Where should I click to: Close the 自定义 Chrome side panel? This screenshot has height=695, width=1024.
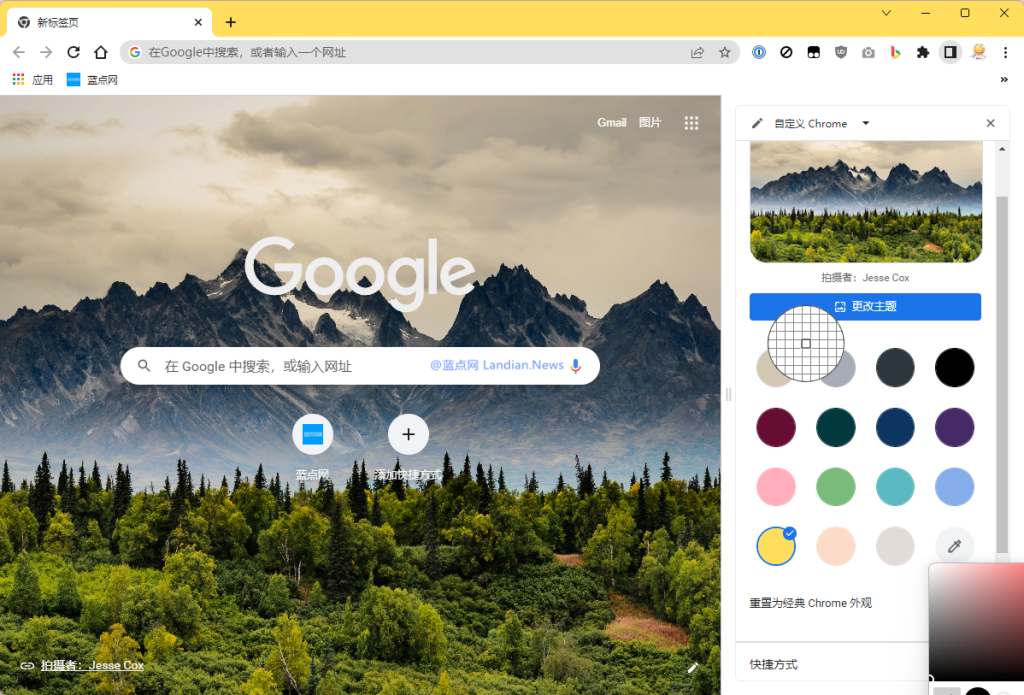point(991,123)
